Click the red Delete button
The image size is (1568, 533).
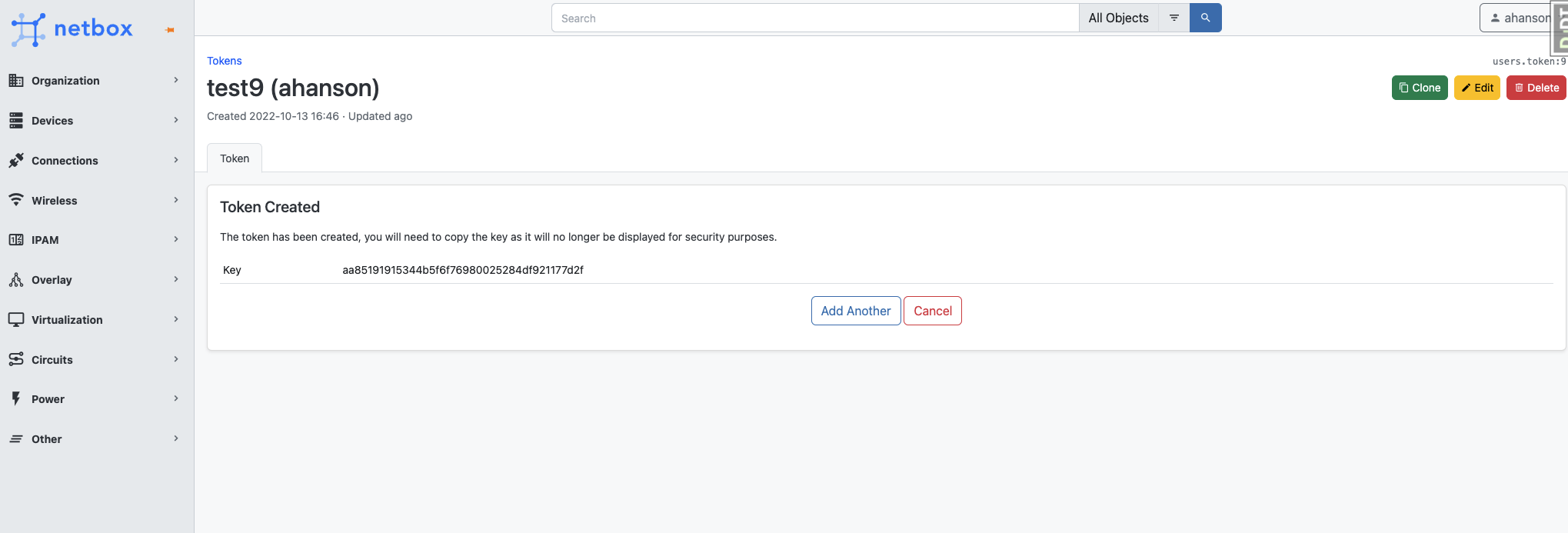point(1536,88)
